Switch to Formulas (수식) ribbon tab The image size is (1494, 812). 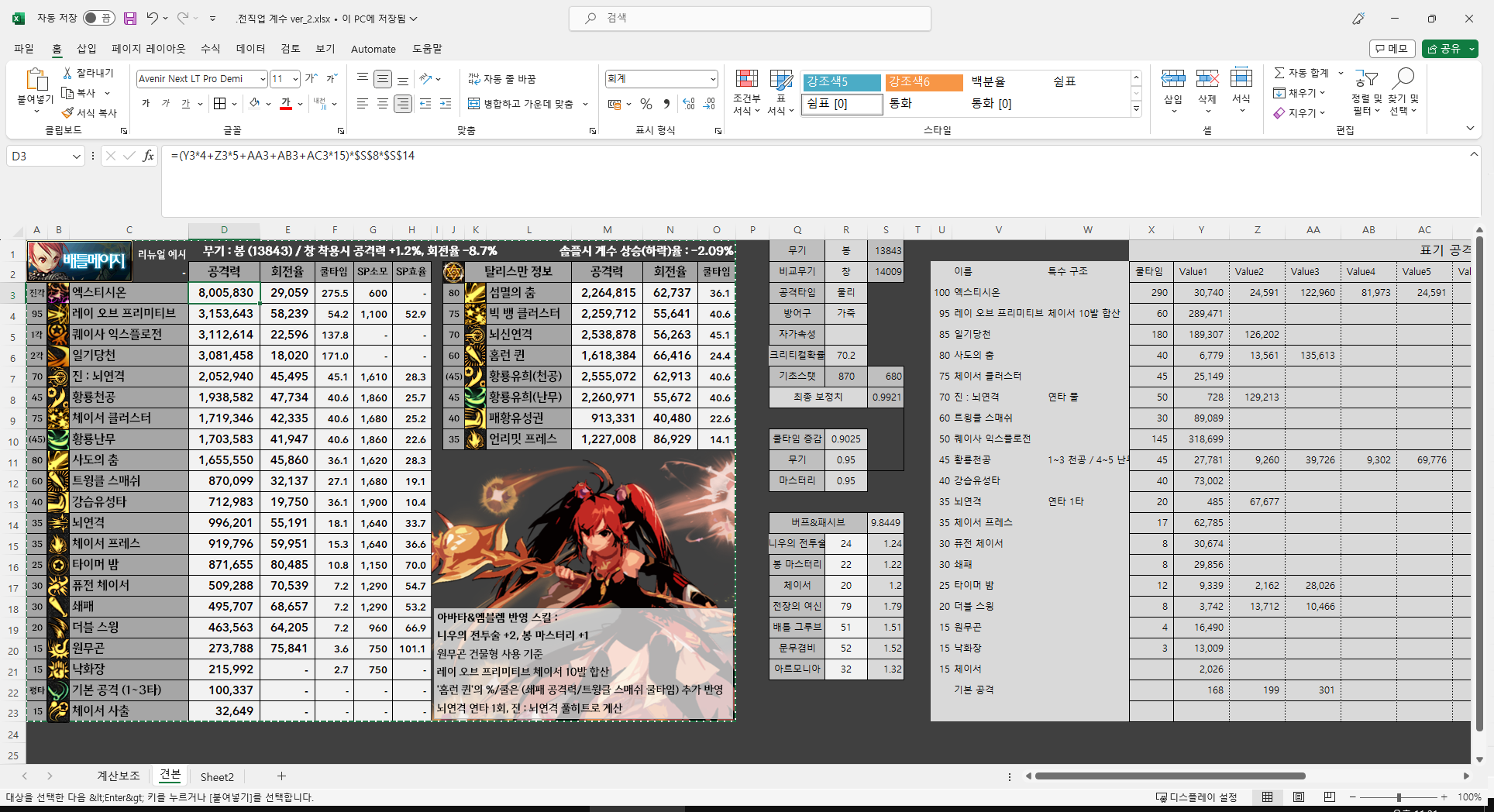(211, 49)
